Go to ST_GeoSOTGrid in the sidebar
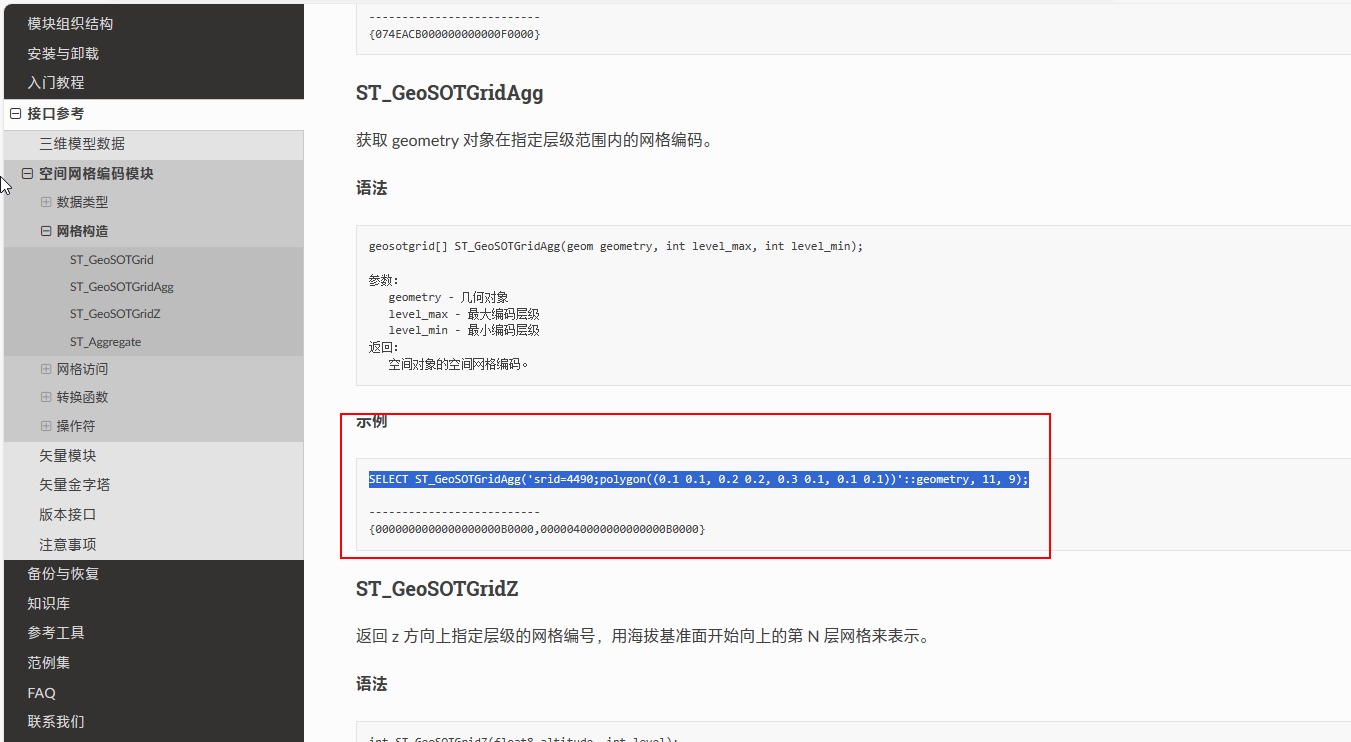This screenshot has width=1351, height=742. pos(112,260)
